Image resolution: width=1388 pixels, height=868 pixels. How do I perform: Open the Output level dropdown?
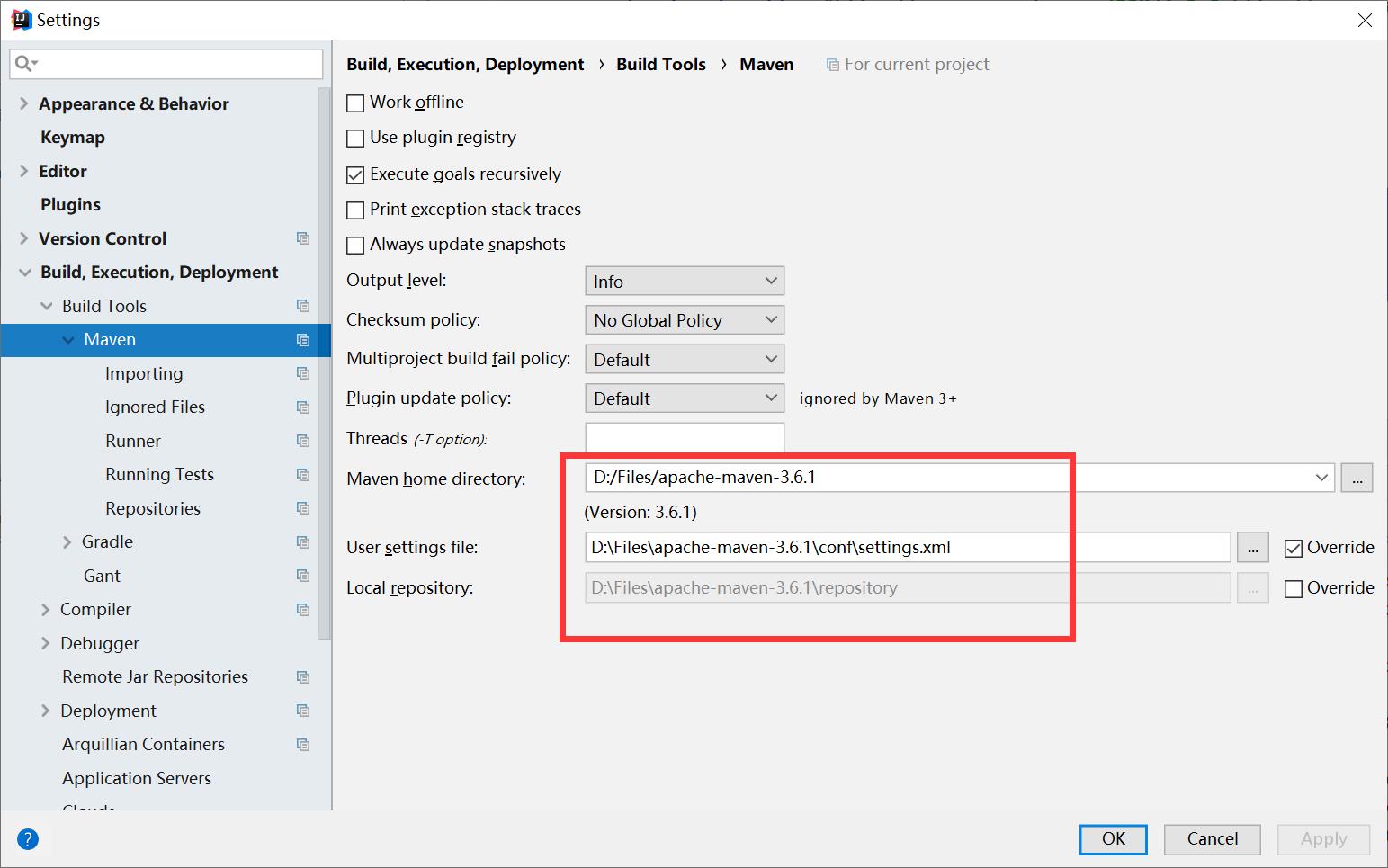coord(685,281)
